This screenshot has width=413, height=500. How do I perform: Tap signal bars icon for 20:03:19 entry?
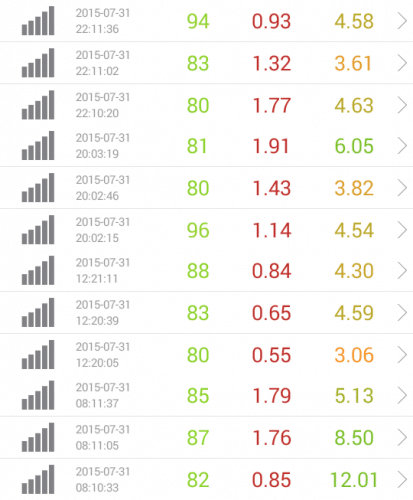click(x=38, y=145)
